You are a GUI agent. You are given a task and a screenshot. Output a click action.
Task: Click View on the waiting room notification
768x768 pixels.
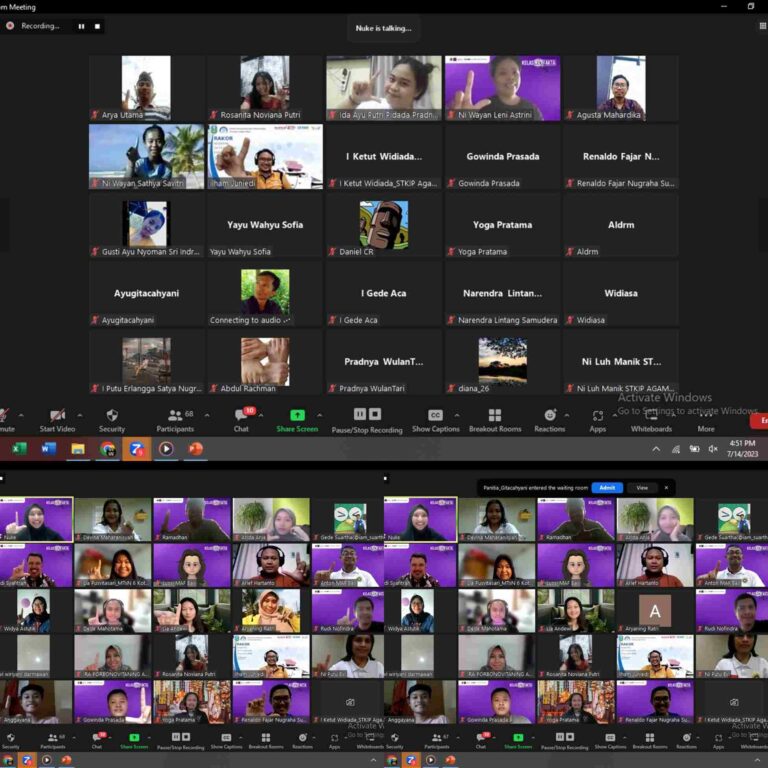pos(642,488)
